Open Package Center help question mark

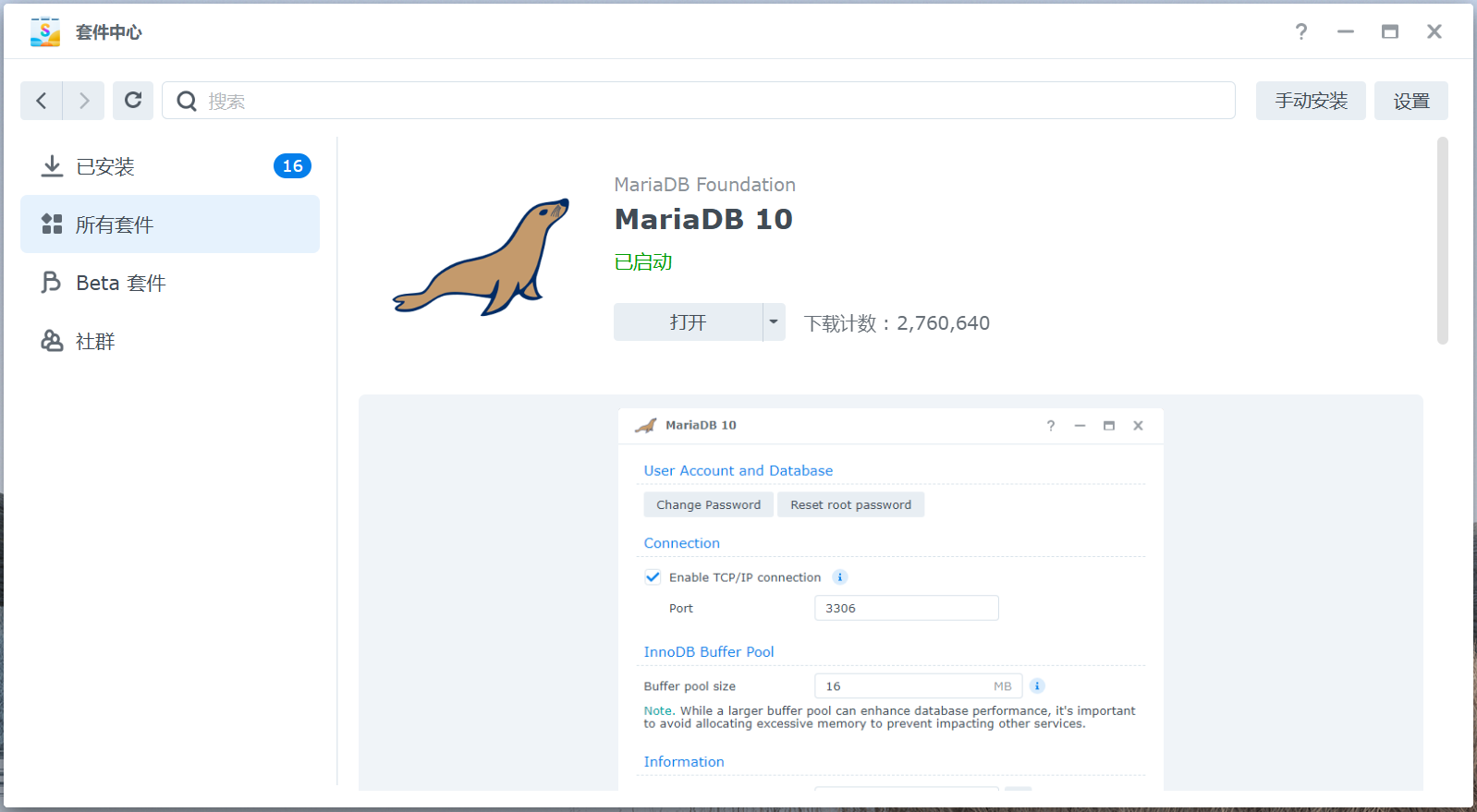(1301, 31)
